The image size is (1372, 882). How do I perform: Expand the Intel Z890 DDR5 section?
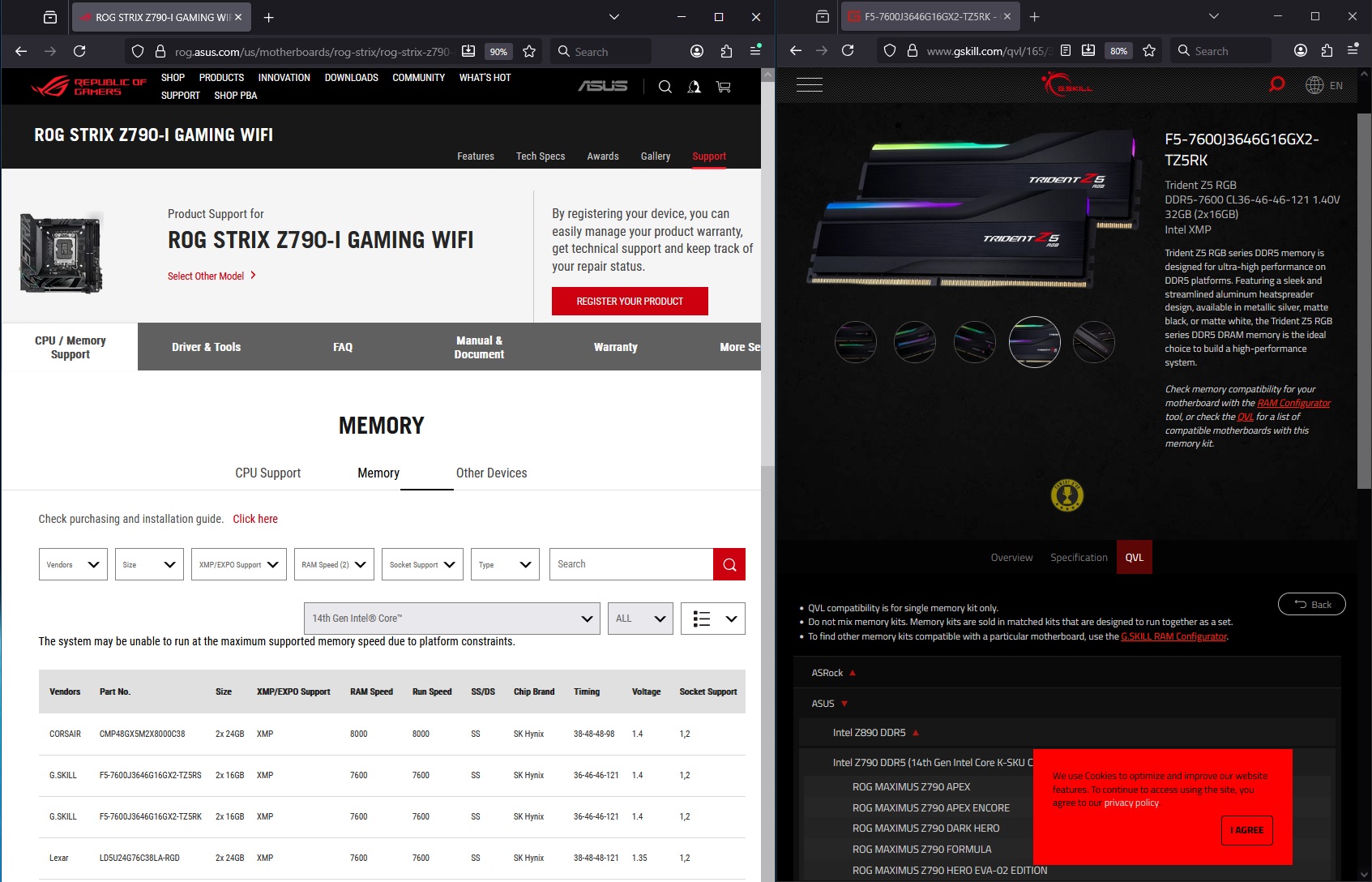876,733
